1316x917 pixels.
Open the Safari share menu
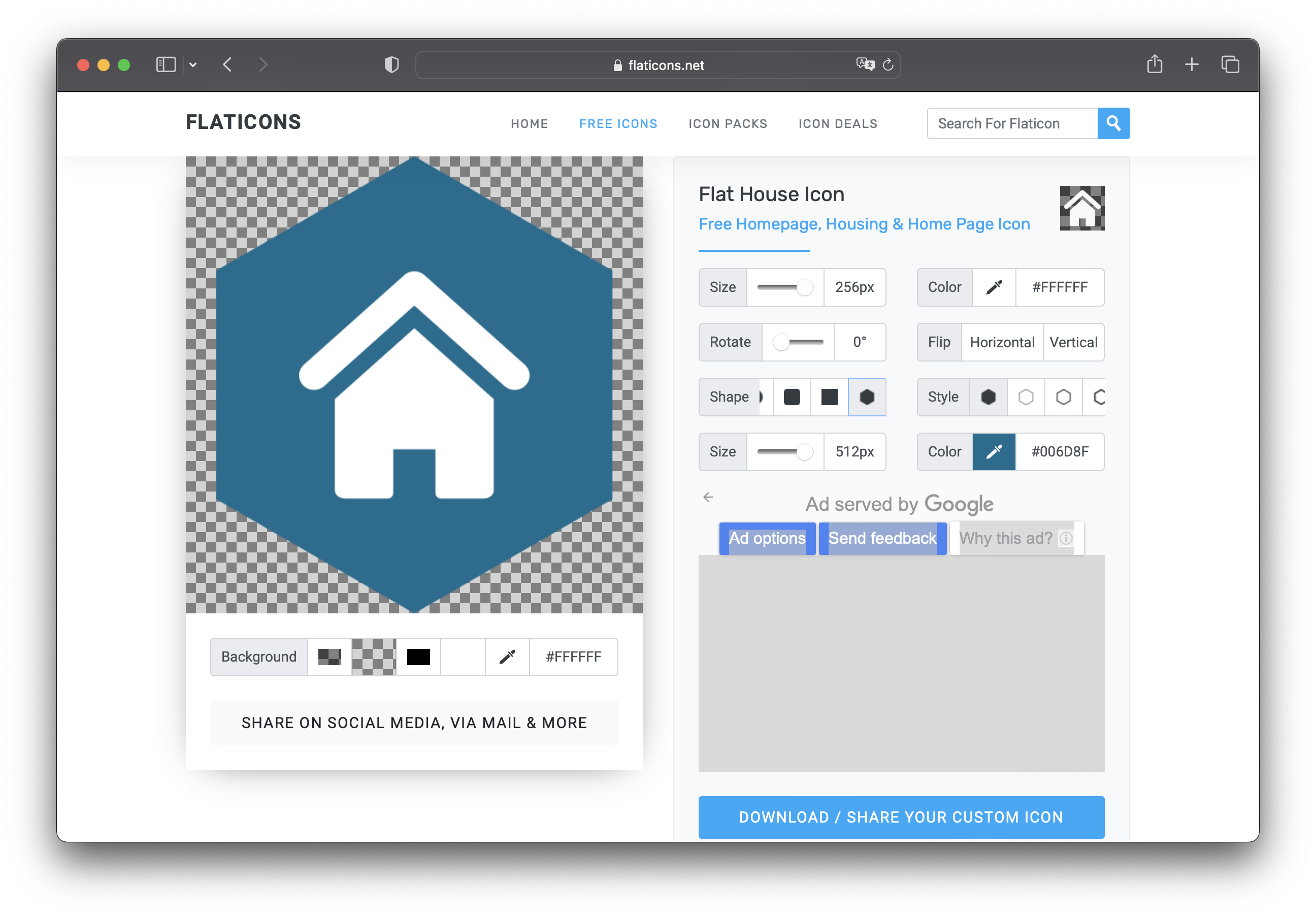[1155, 64]
